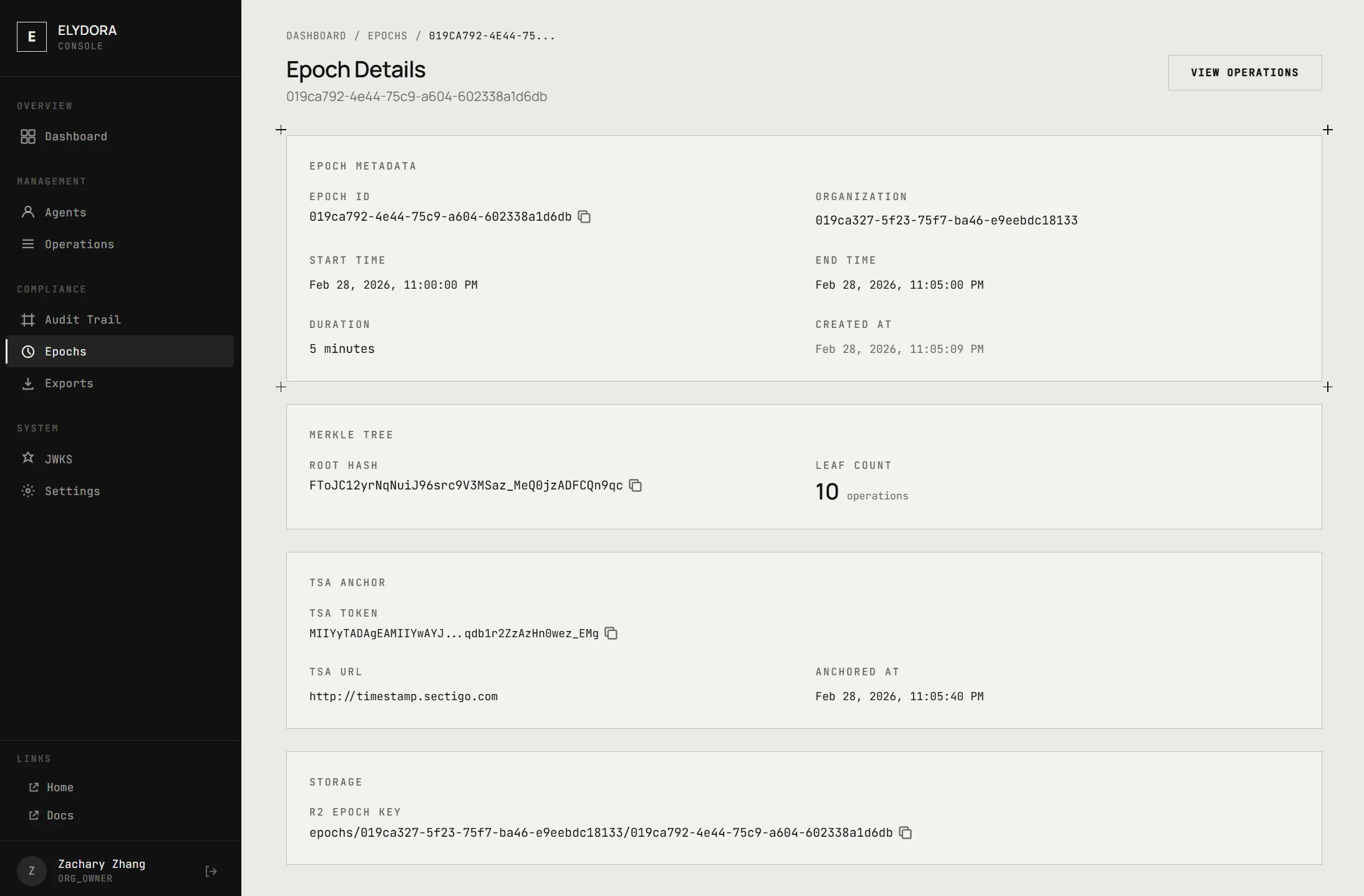Copy the Epoch ID value
1364x896 pixels.
[x=584, y=217]
